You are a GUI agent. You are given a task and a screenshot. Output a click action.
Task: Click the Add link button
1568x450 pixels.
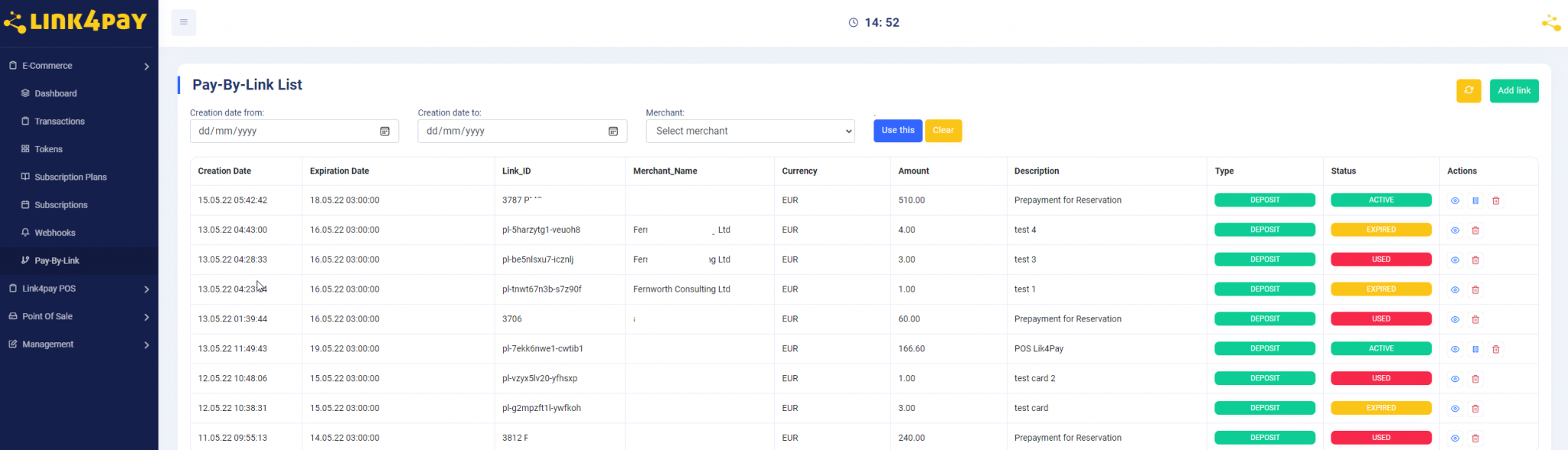click(1513, 90)
